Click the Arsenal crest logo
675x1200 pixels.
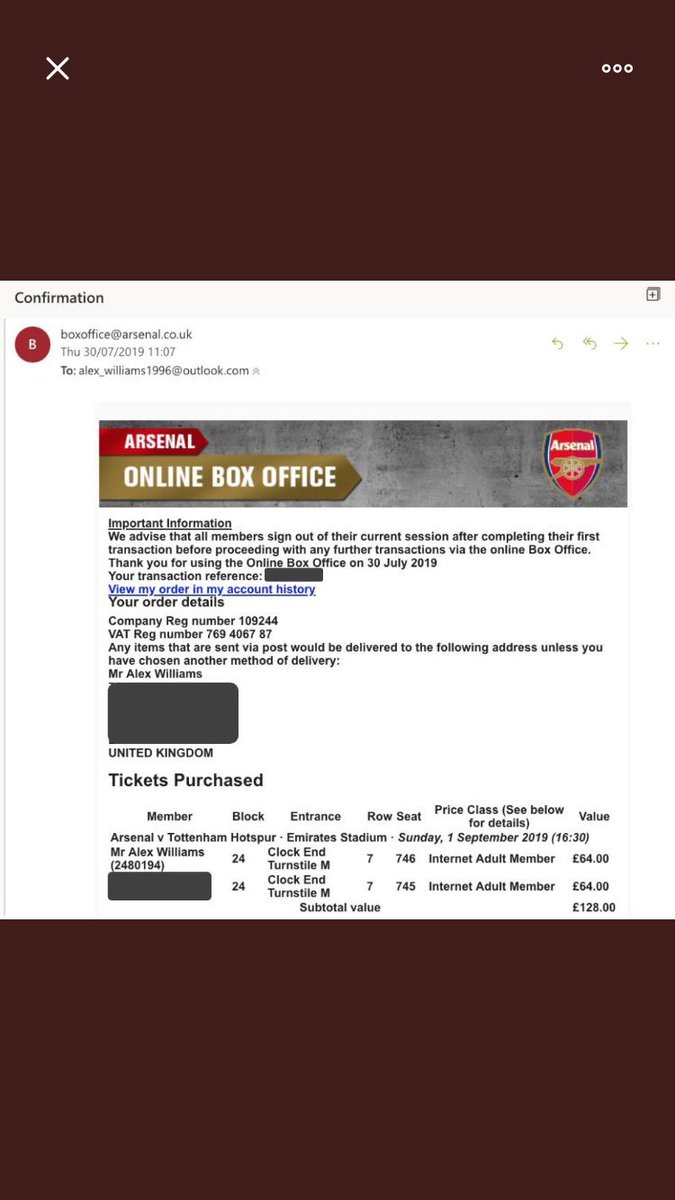tap(574, 464)
